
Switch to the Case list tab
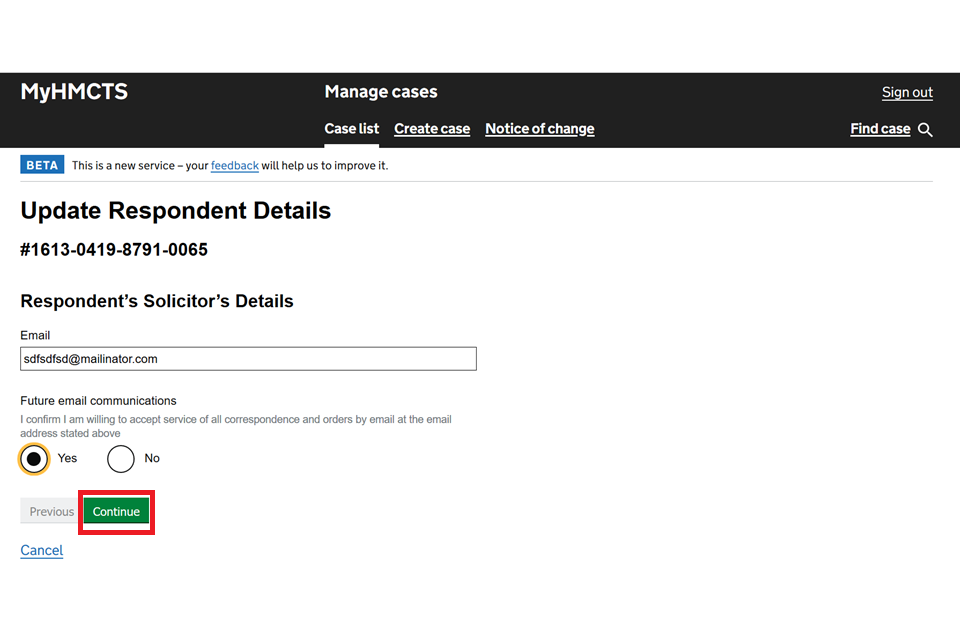click(x=352, y=129)
